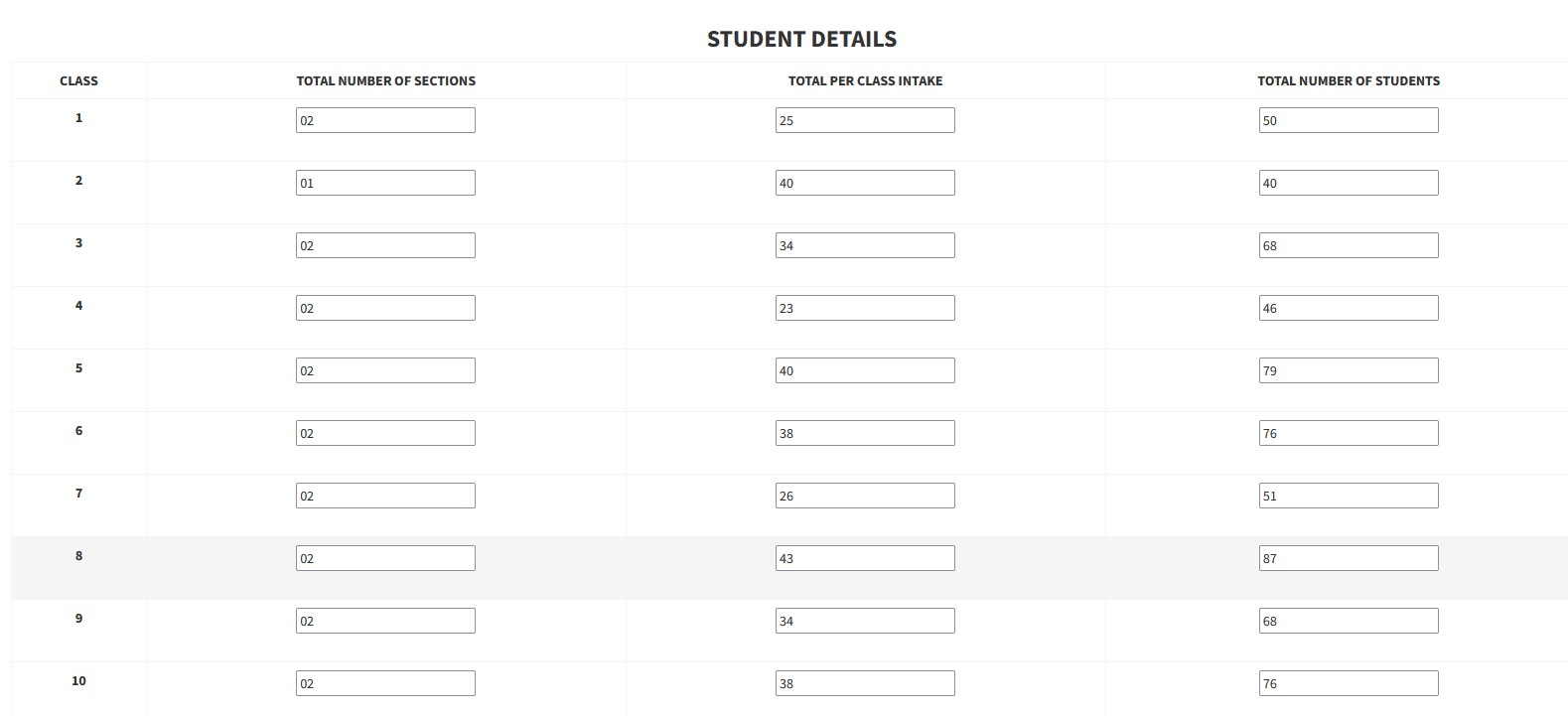Click Class 4 total sections field
1568x716 pixels.
point(385,308)
